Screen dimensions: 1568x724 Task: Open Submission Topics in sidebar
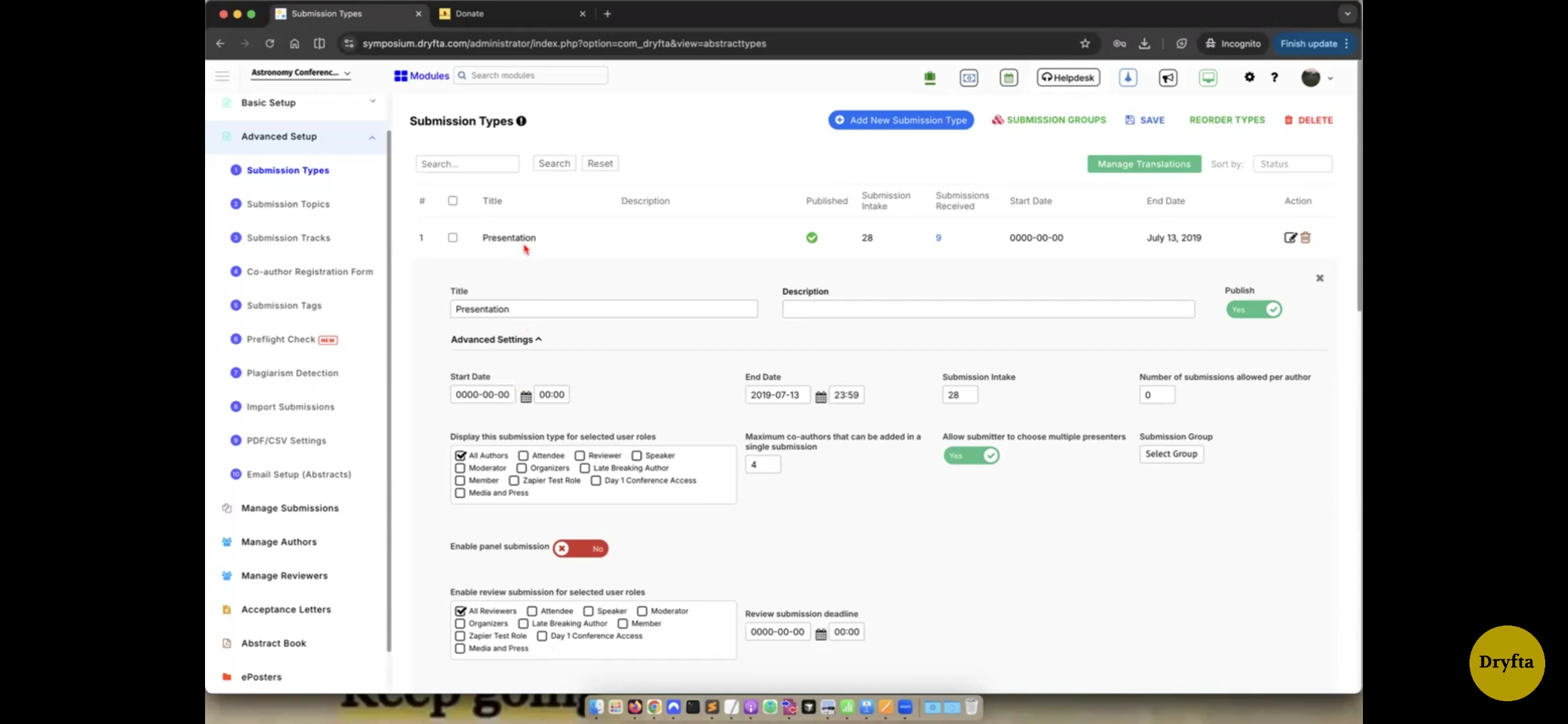coord(288,204)
